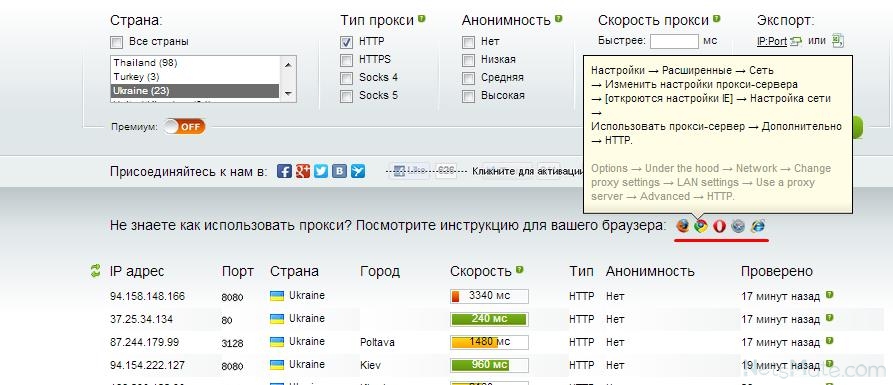Click help icon next to Тип прокси
893x385 pixels.
(421, 19)
